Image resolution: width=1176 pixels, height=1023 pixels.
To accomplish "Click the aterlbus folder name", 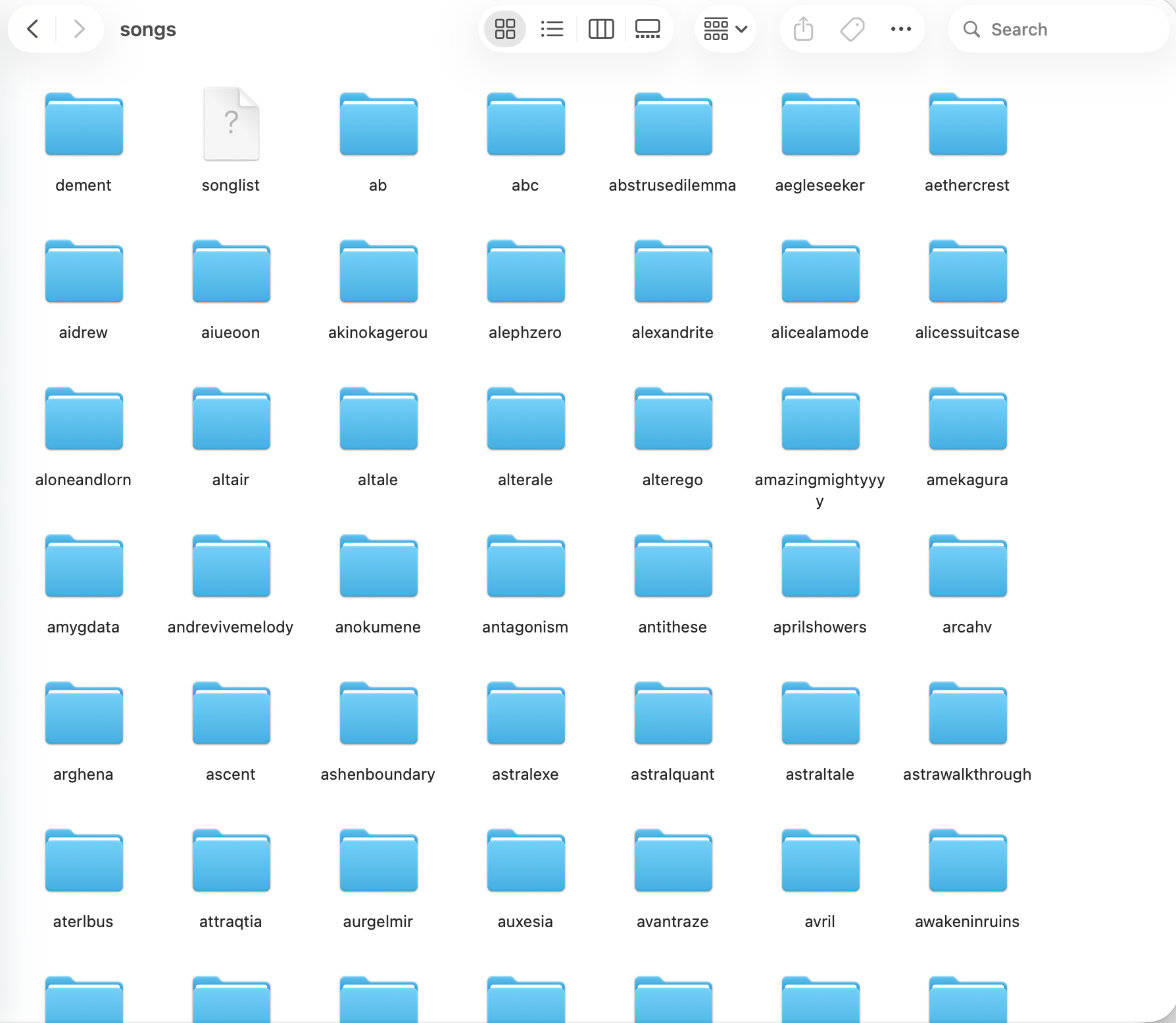I will (x=84, y=922).
